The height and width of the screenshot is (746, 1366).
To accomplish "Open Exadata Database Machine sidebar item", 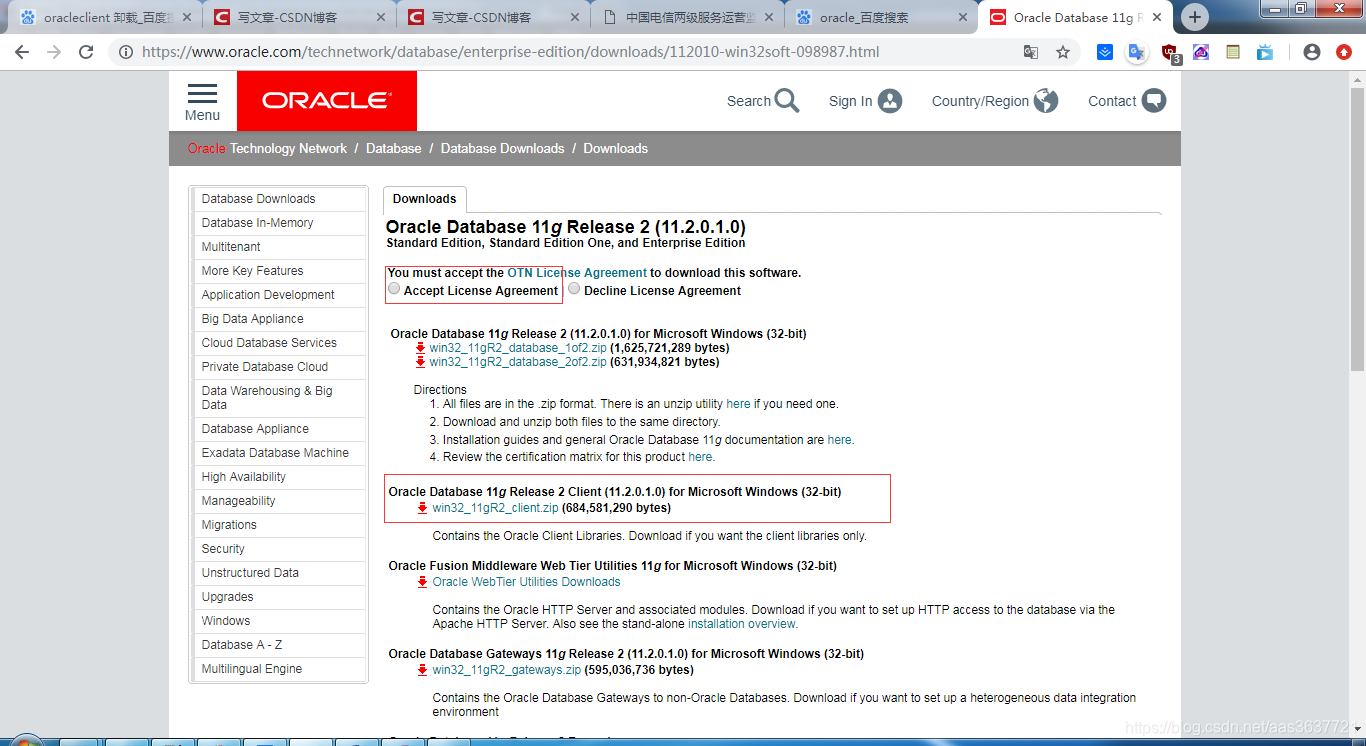I will pyautogui.click(x=279, y=453).
